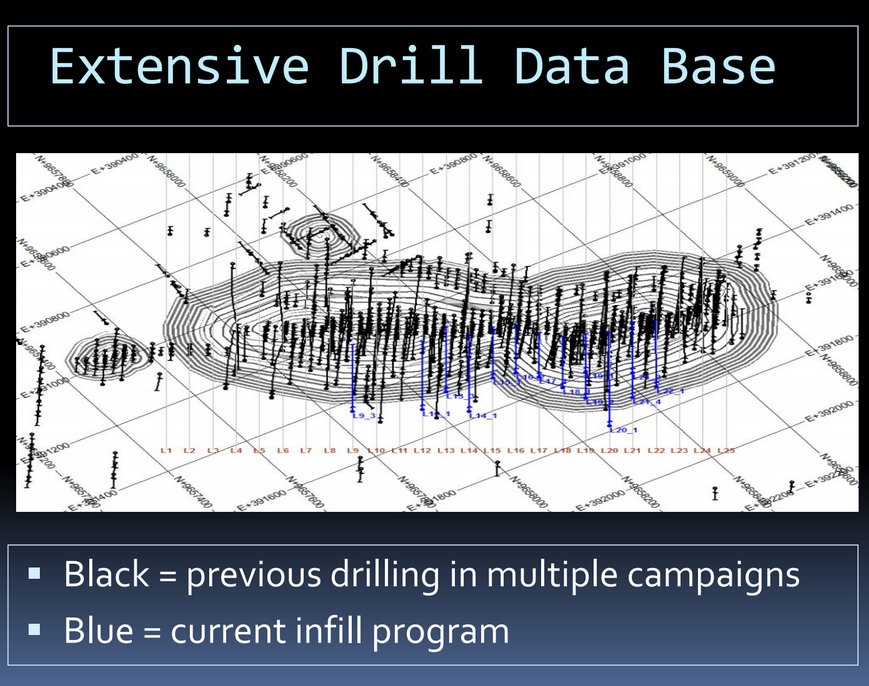
Task: Click blue drill hole label L21_4
Action: tap(647, 402)
